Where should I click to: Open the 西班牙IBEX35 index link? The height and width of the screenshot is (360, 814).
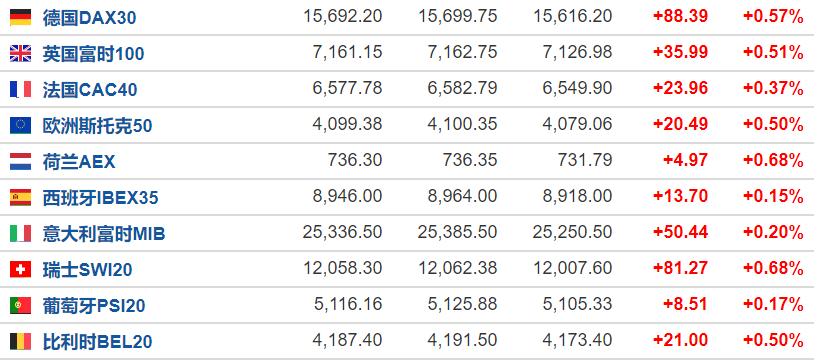point(101,198)
